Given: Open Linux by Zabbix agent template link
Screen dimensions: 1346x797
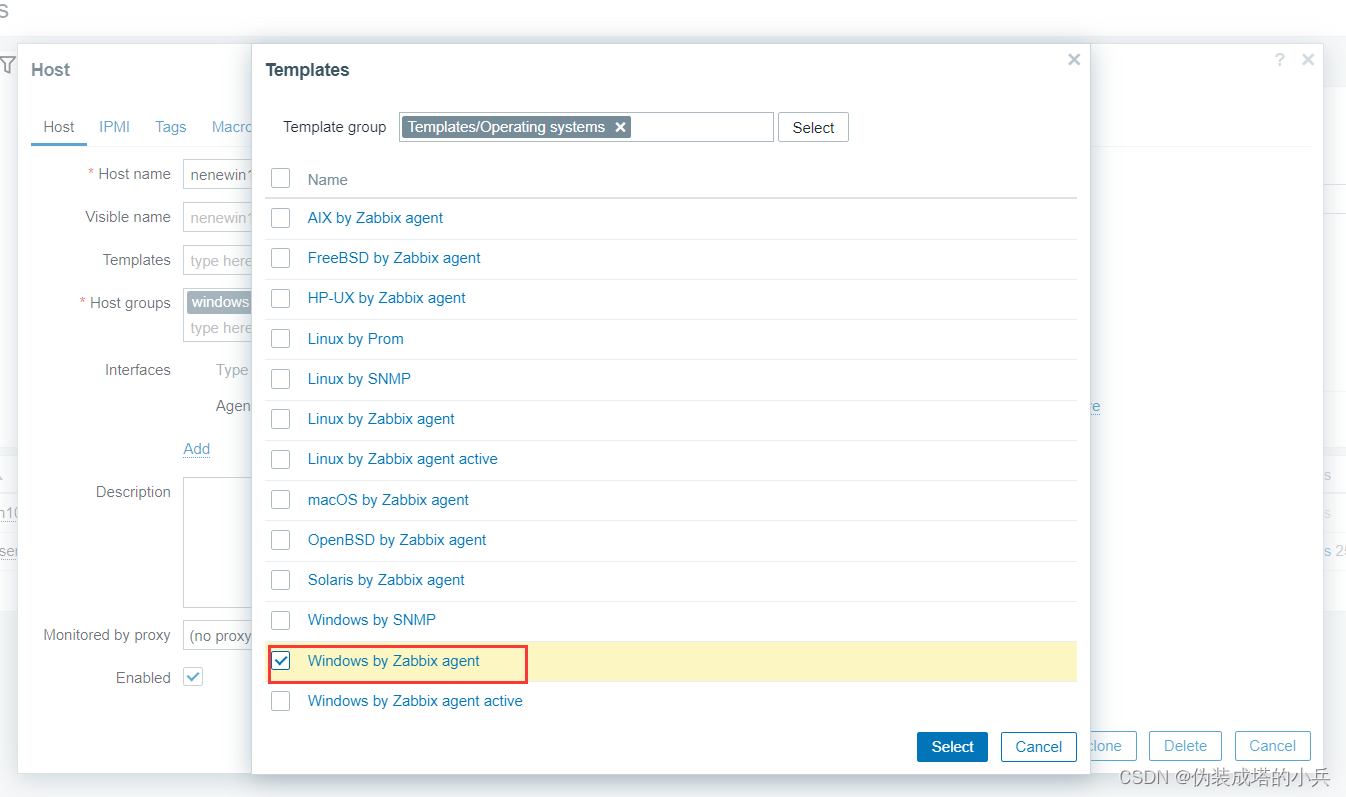Looking at the screenshot, I should [x=381, y=419].
